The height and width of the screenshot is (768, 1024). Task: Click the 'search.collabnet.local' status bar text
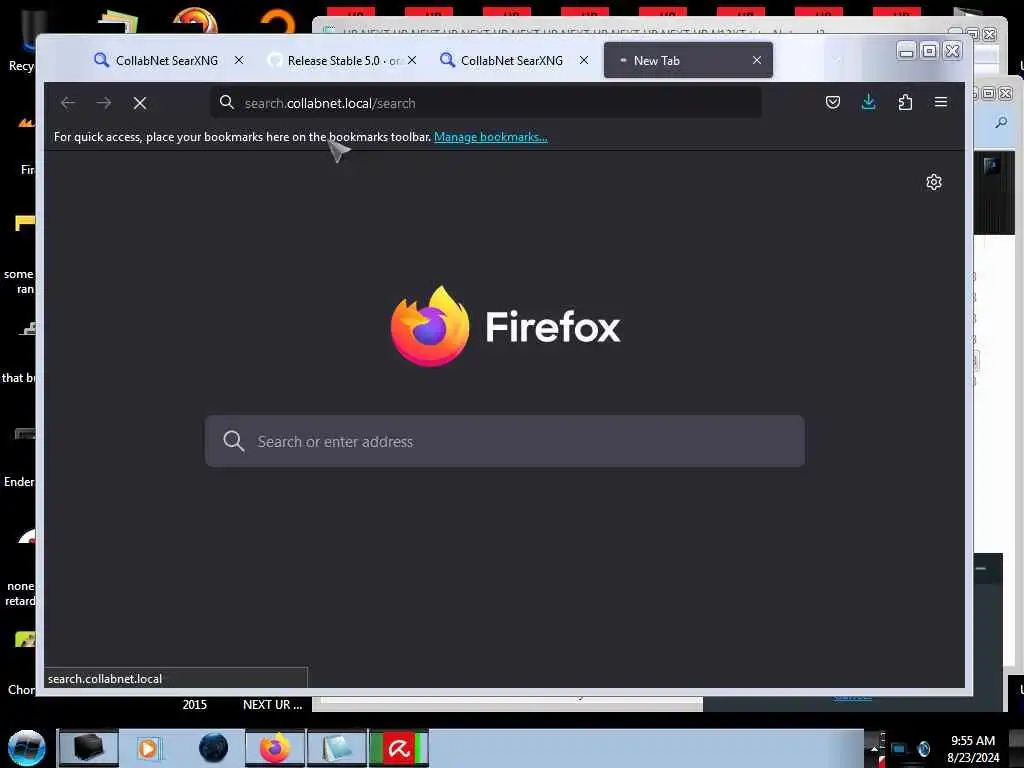click(104, 679)
